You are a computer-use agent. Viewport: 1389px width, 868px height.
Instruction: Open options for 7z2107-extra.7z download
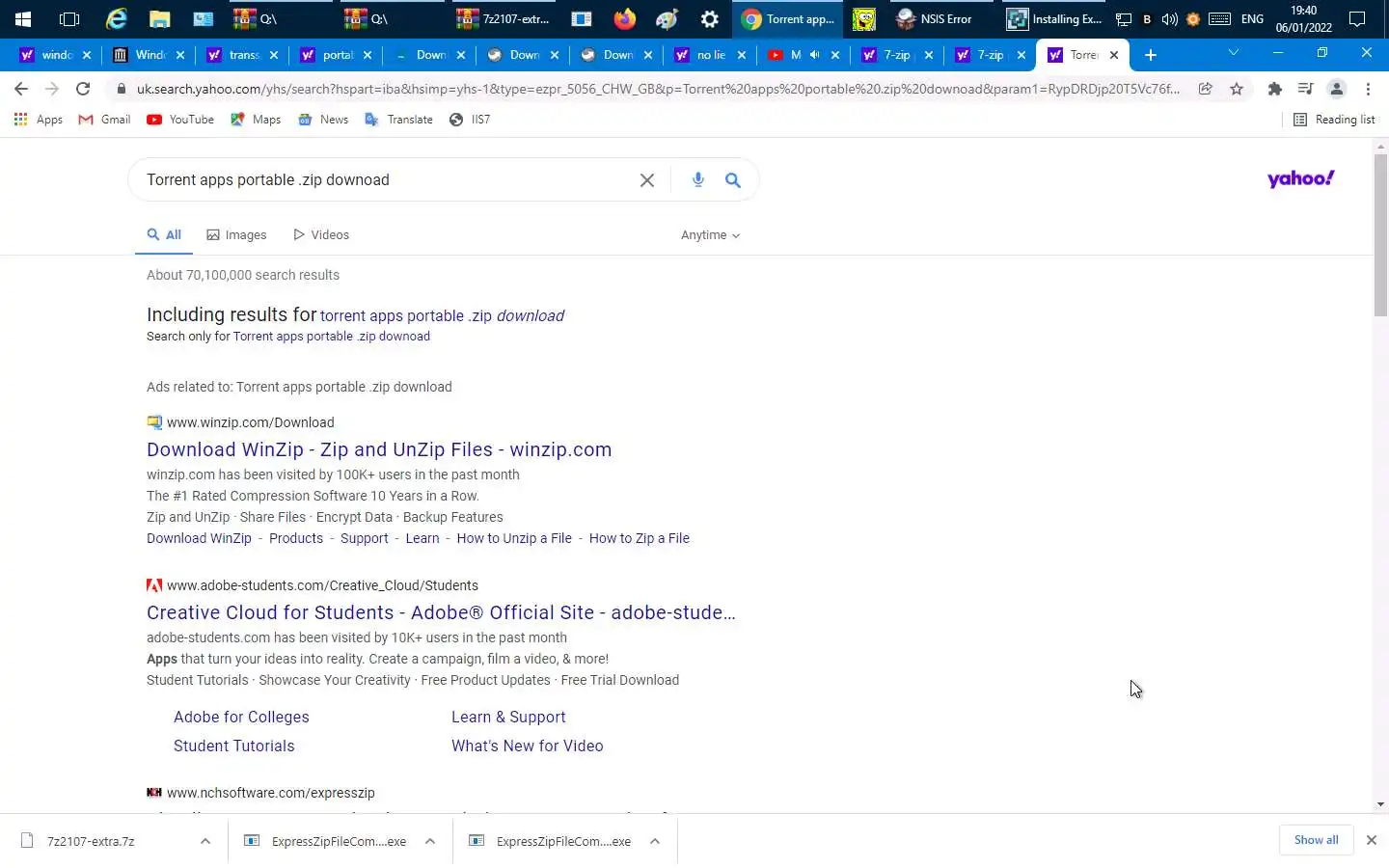pyautogui.click(x=205, y=841)
